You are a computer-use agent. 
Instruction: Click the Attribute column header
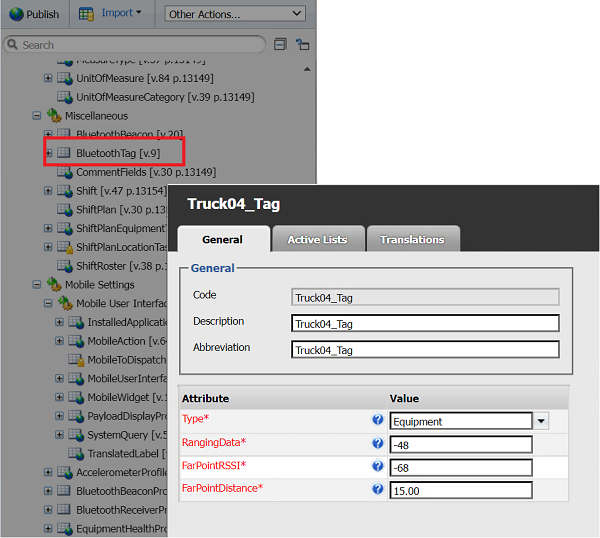coord(283,398)
